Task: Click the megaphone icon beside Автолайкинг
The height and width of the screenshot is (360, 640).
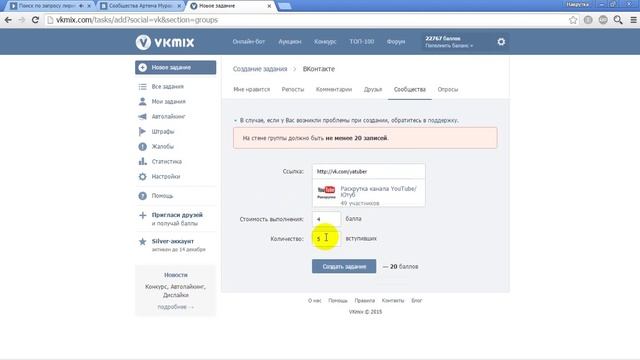Action: pyautogui.click(x=142, y=116)
